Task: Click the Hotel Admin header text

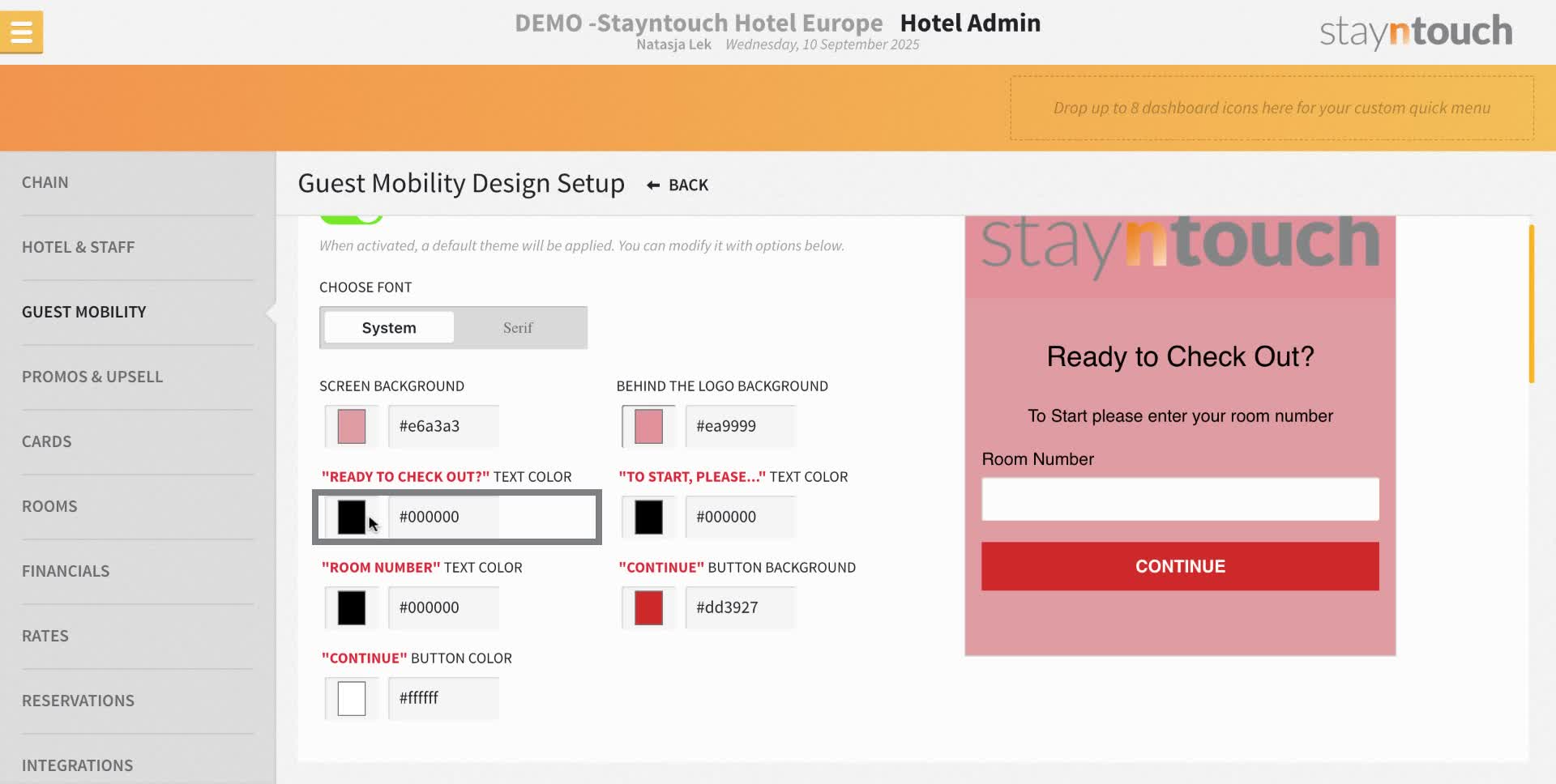Action: pos(970,23)
